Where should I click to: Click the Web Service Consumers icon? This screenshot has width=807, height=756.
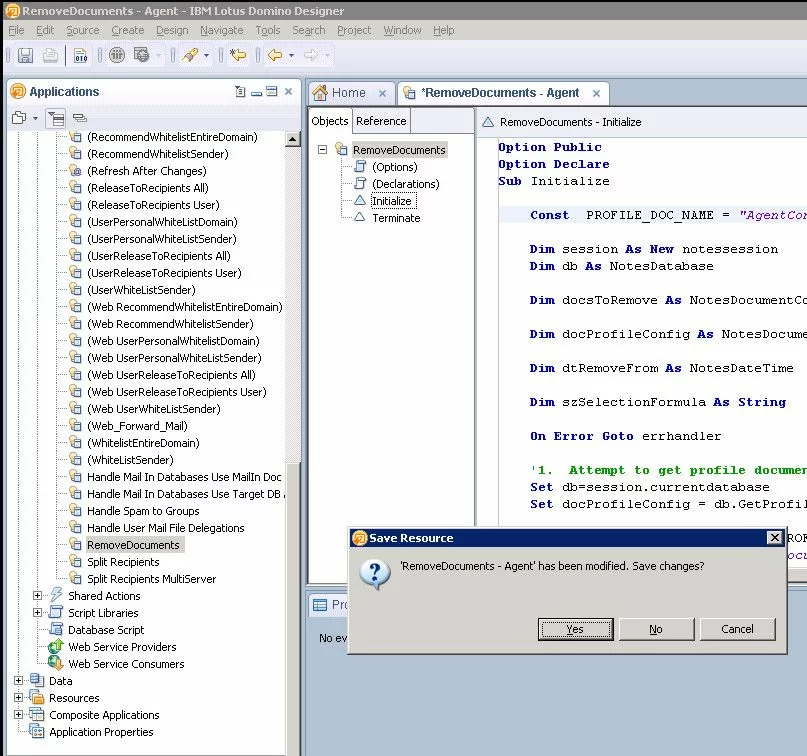55,664
